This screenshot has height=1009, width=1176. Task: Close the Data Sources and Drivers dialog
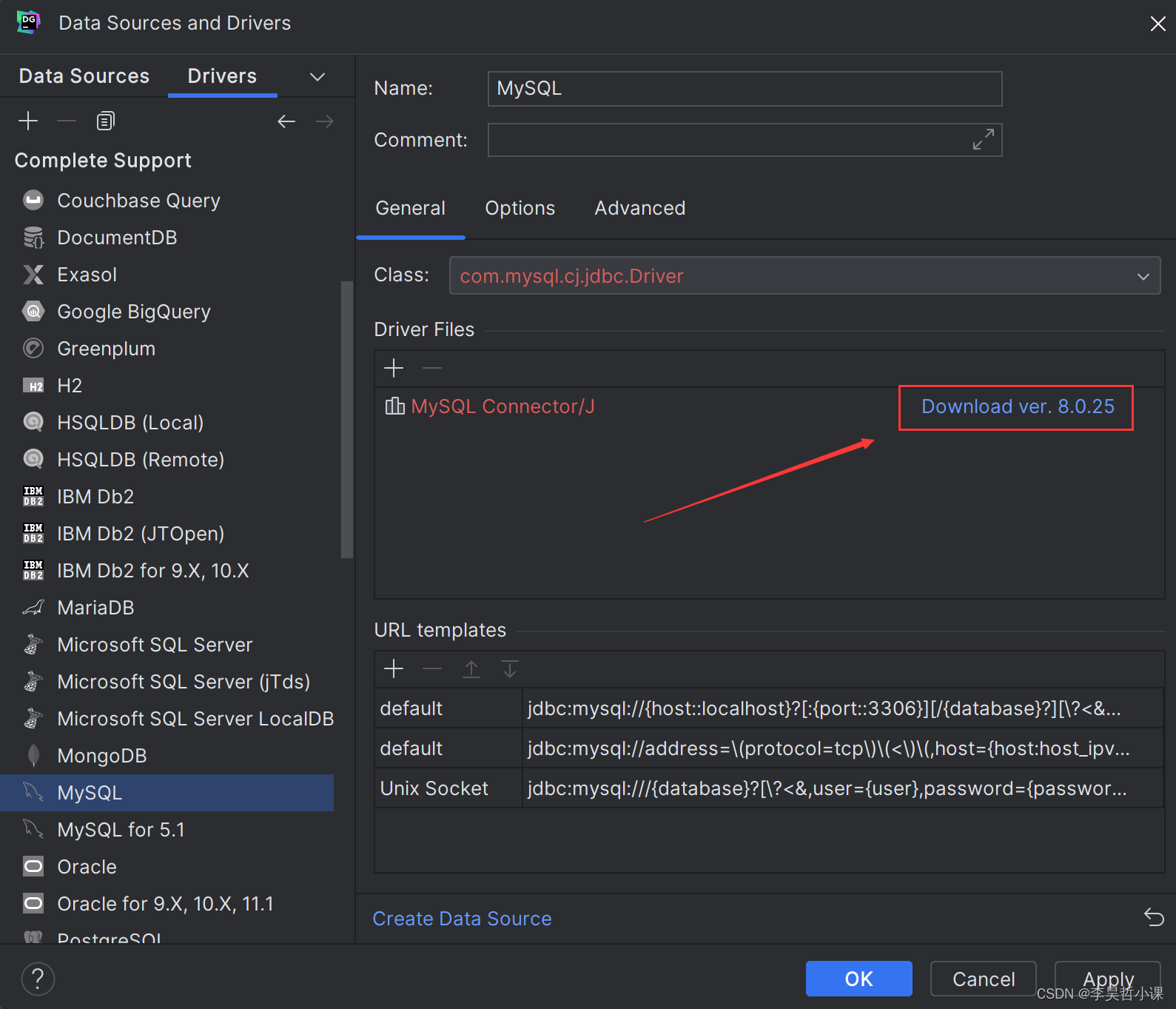coord(1158,24)
